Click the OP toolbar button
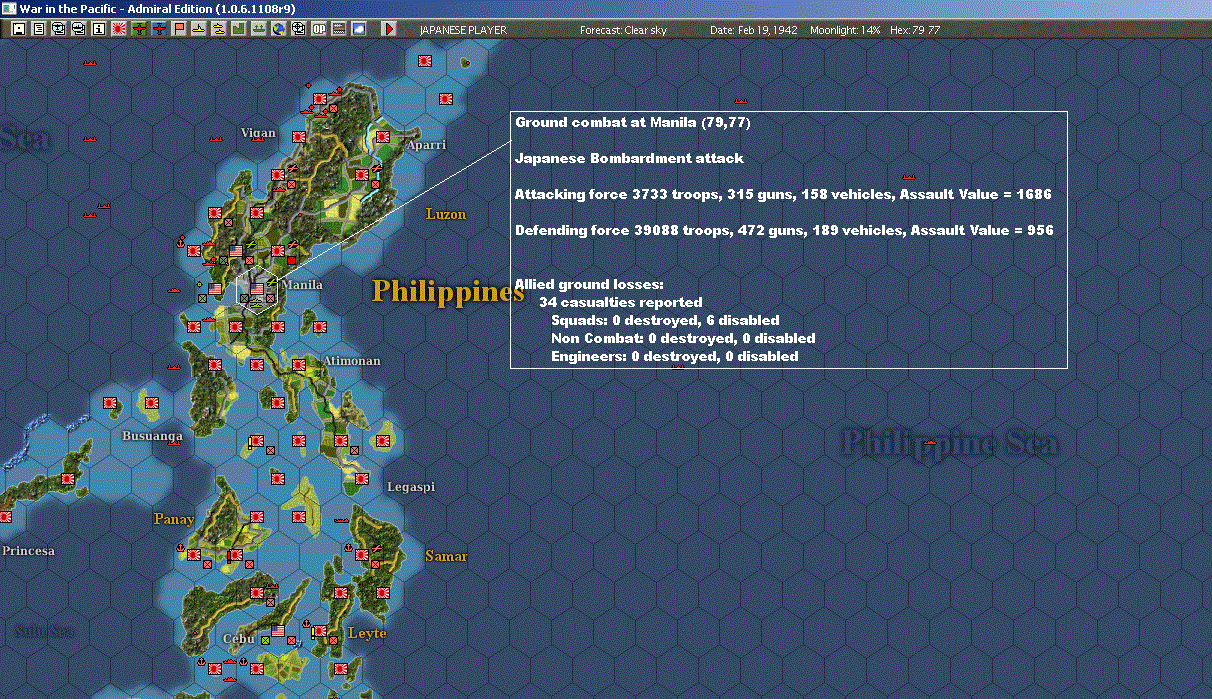1212x699 pixels. coord(319,29)
